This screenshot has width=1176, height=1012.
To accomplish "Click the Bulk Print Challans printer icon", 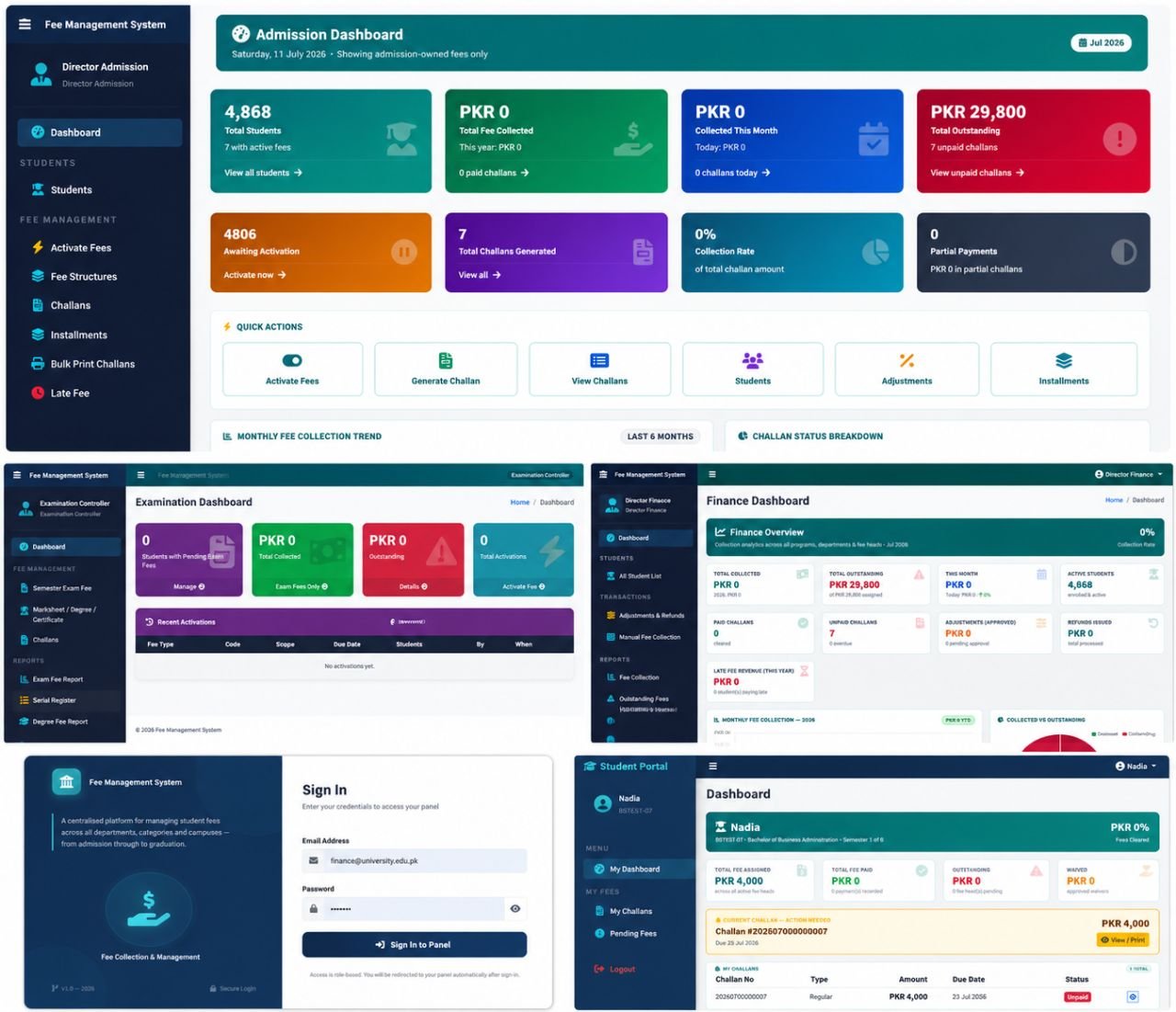I will tap(38, 364).
